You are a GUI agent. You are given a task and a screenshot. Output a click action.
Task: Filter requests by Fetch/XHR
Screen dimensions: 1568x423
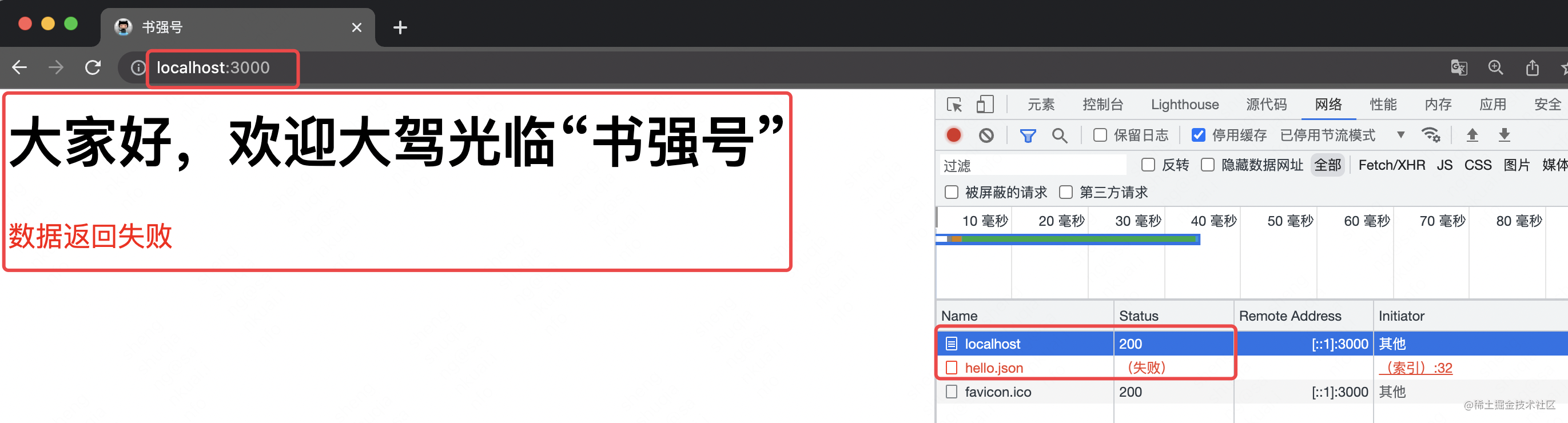pos(1391,165)
